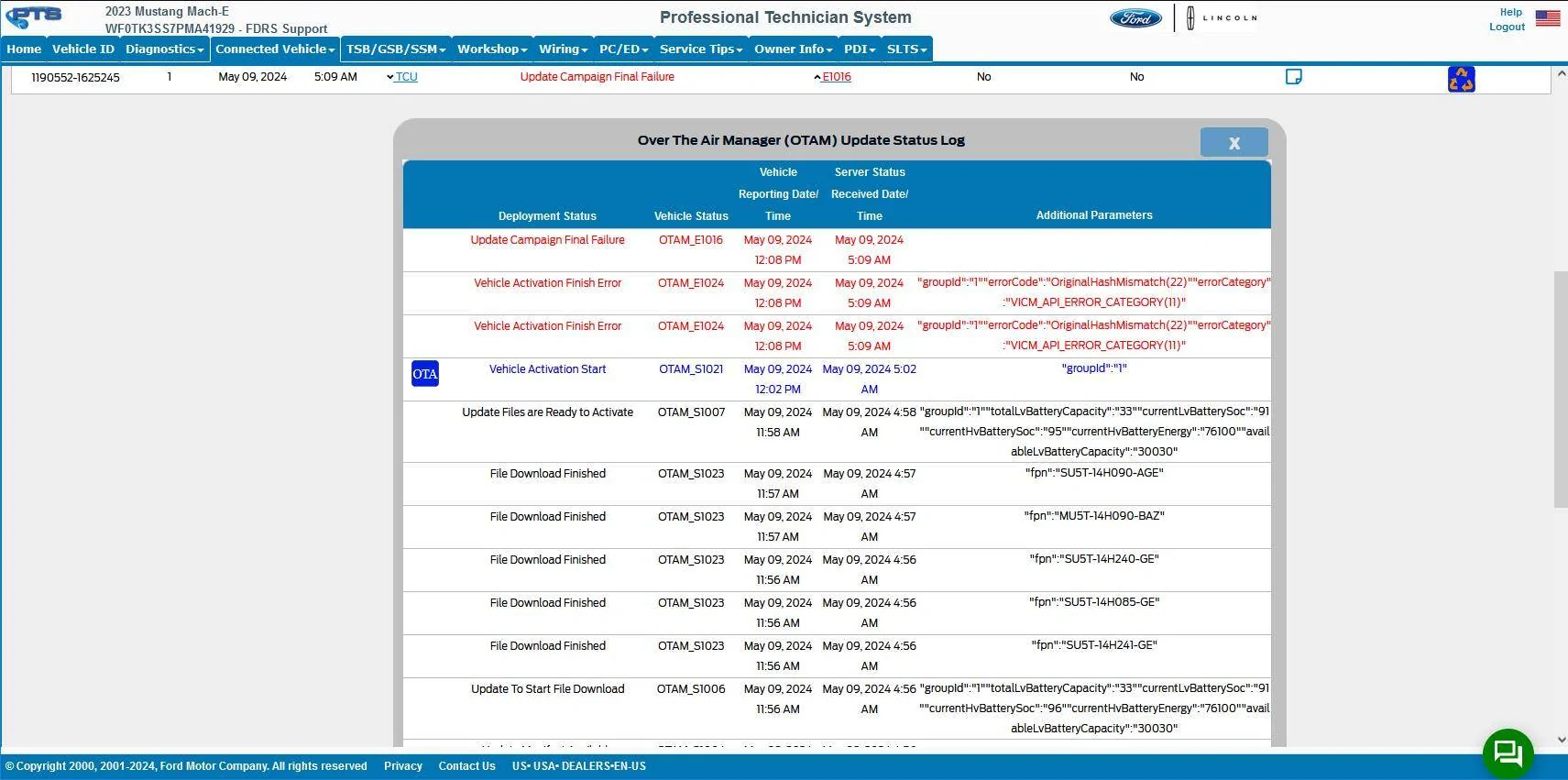This screenshot has height=780, width=1568.
Task: Click the Professional Technician System title
Action: tap(785, 17)
